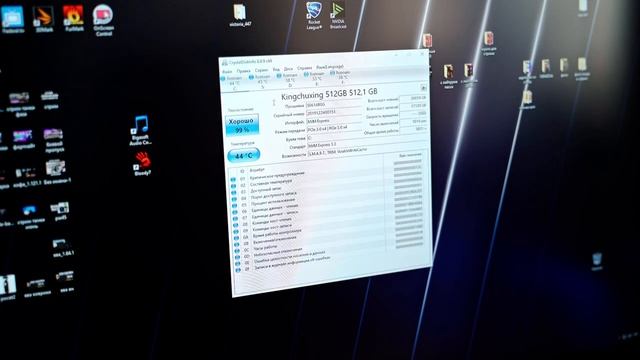Click the Возможности S.M.A.R.T. field

pyautogui.click(x=366, y=151)
